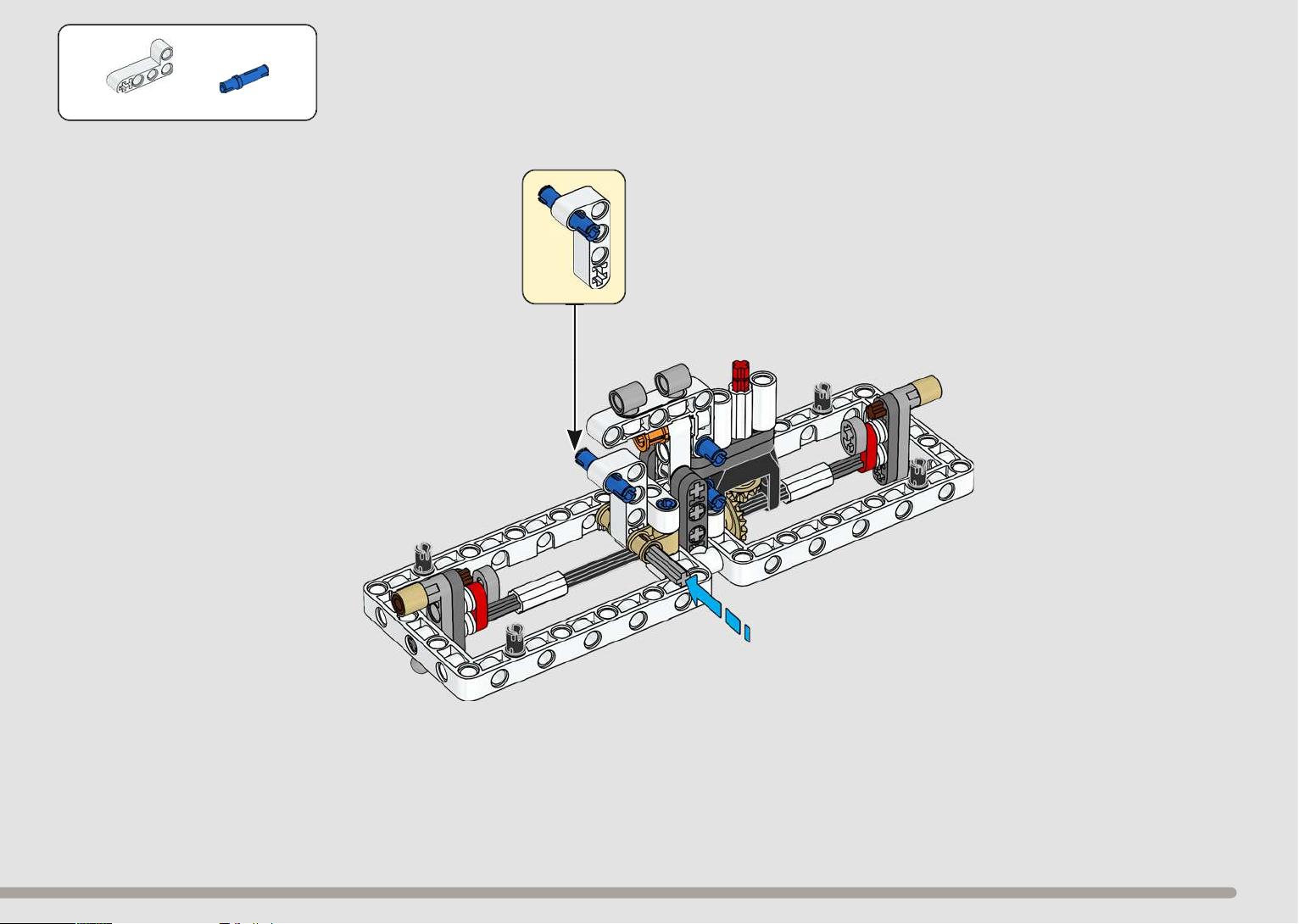Click the main white chassis frame model
Screen dimensions: 1299x924
[x=668, y=530]
